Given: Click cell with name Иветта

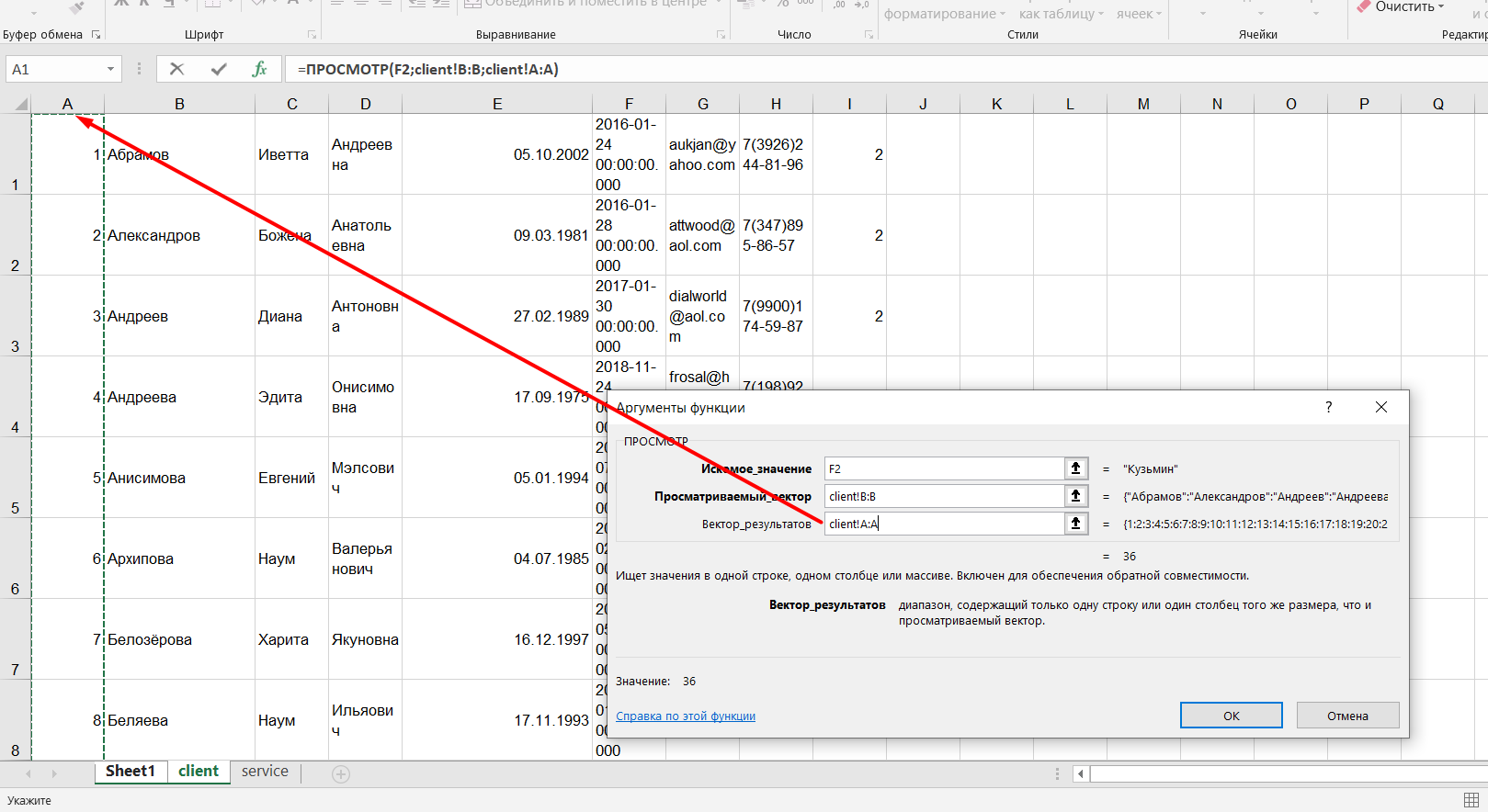Looking at the screenshot, I should (292, 154).
